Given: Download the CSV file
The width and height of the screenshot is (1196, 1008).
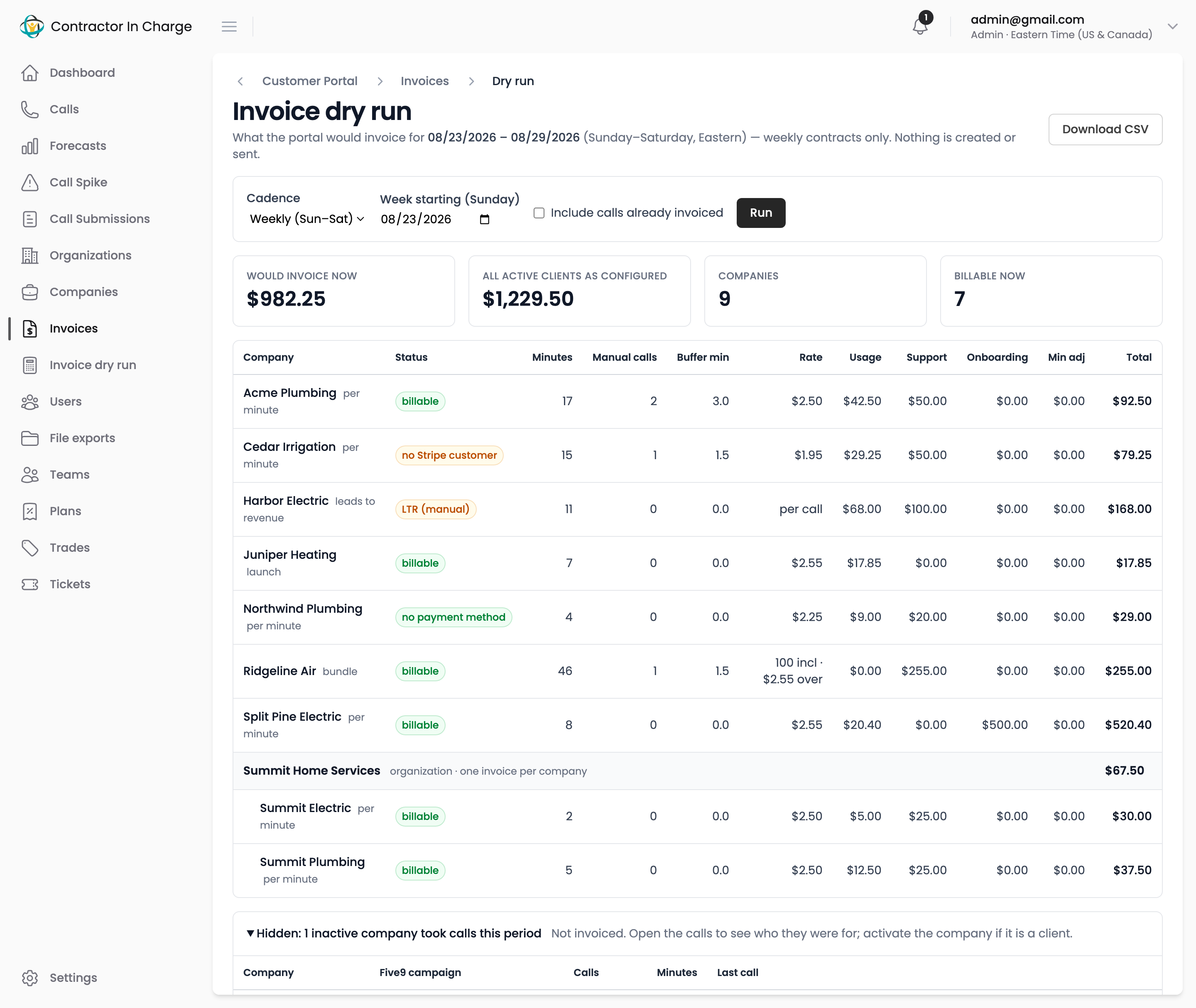Looking at the screenshot, I should pos(1105,129).
